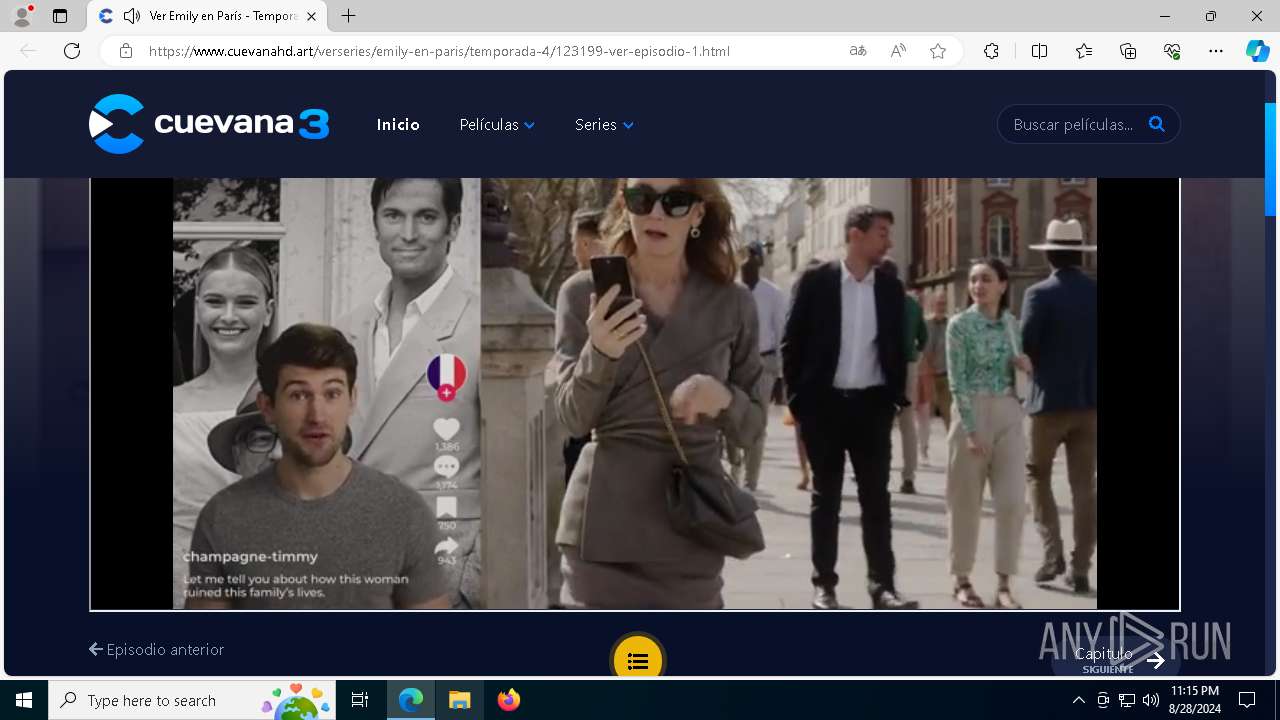The width and height of the screenshot is (1280, 720).
Task: Toggle Split screen view
Action: [x=1039, y=51]
